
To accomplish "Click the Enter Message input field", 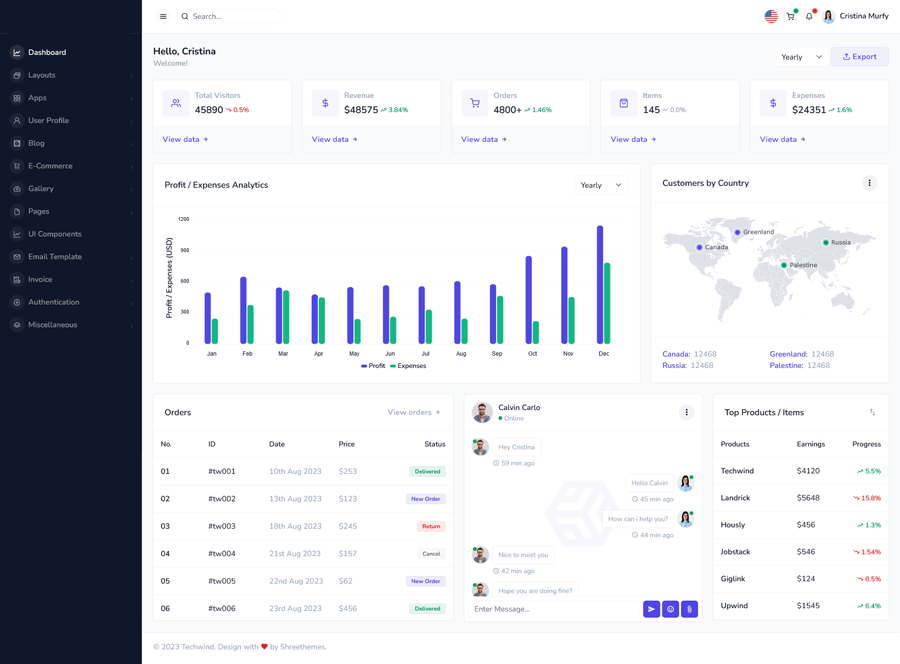I will (x=554, y=609).
